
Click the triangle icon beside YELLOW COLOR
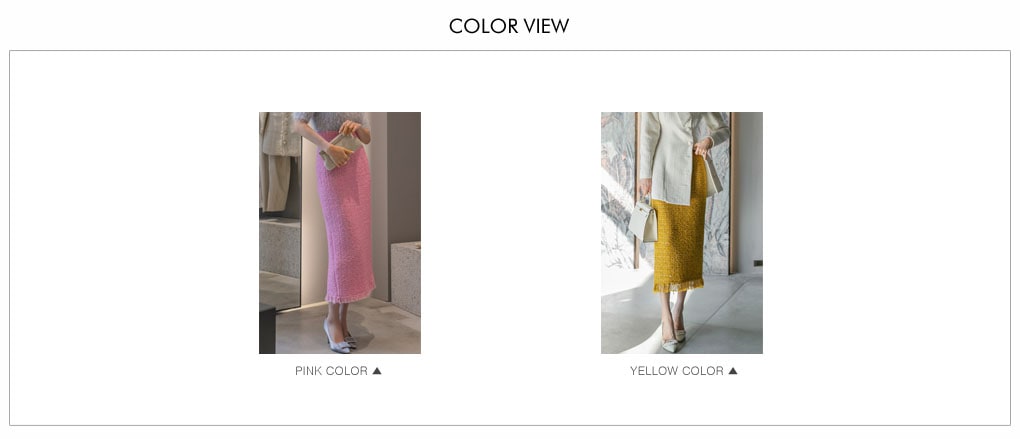[732, 371]
